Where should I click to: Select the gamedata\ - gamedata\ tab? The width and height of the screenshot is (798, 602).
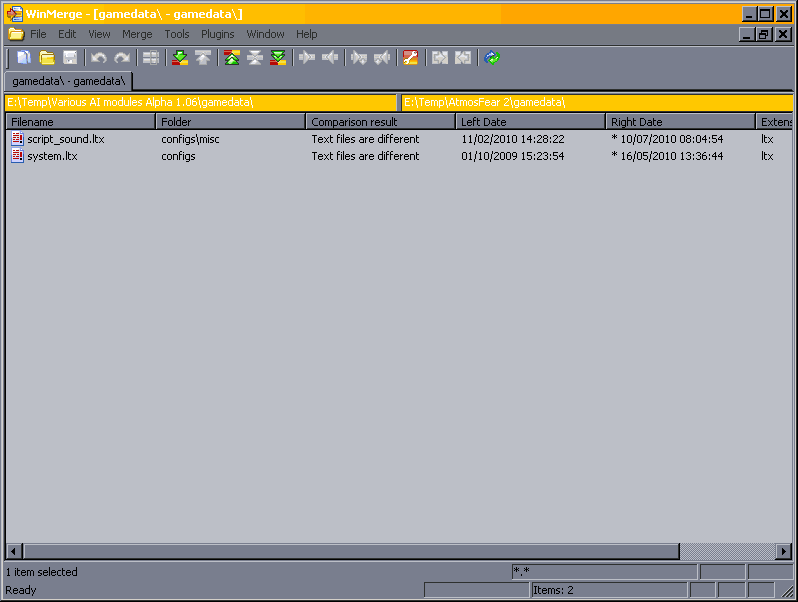tap(68, 81)
